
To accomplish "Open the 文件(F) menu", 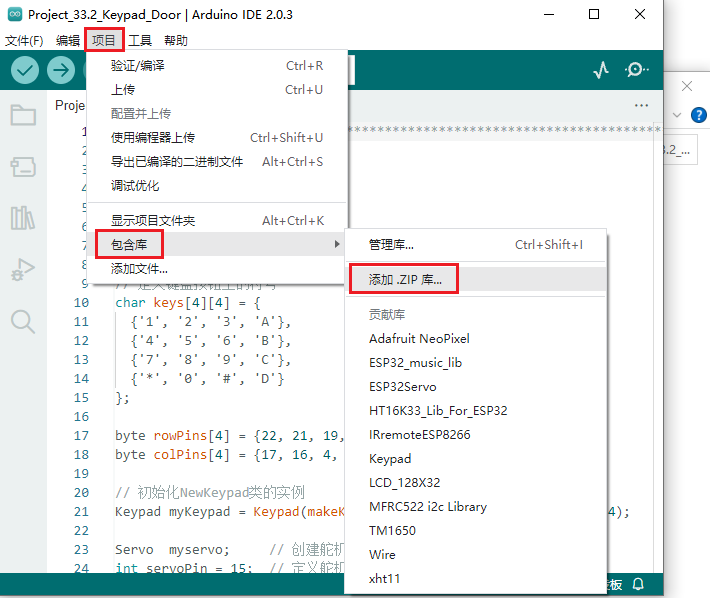I will tap(24, 41).
